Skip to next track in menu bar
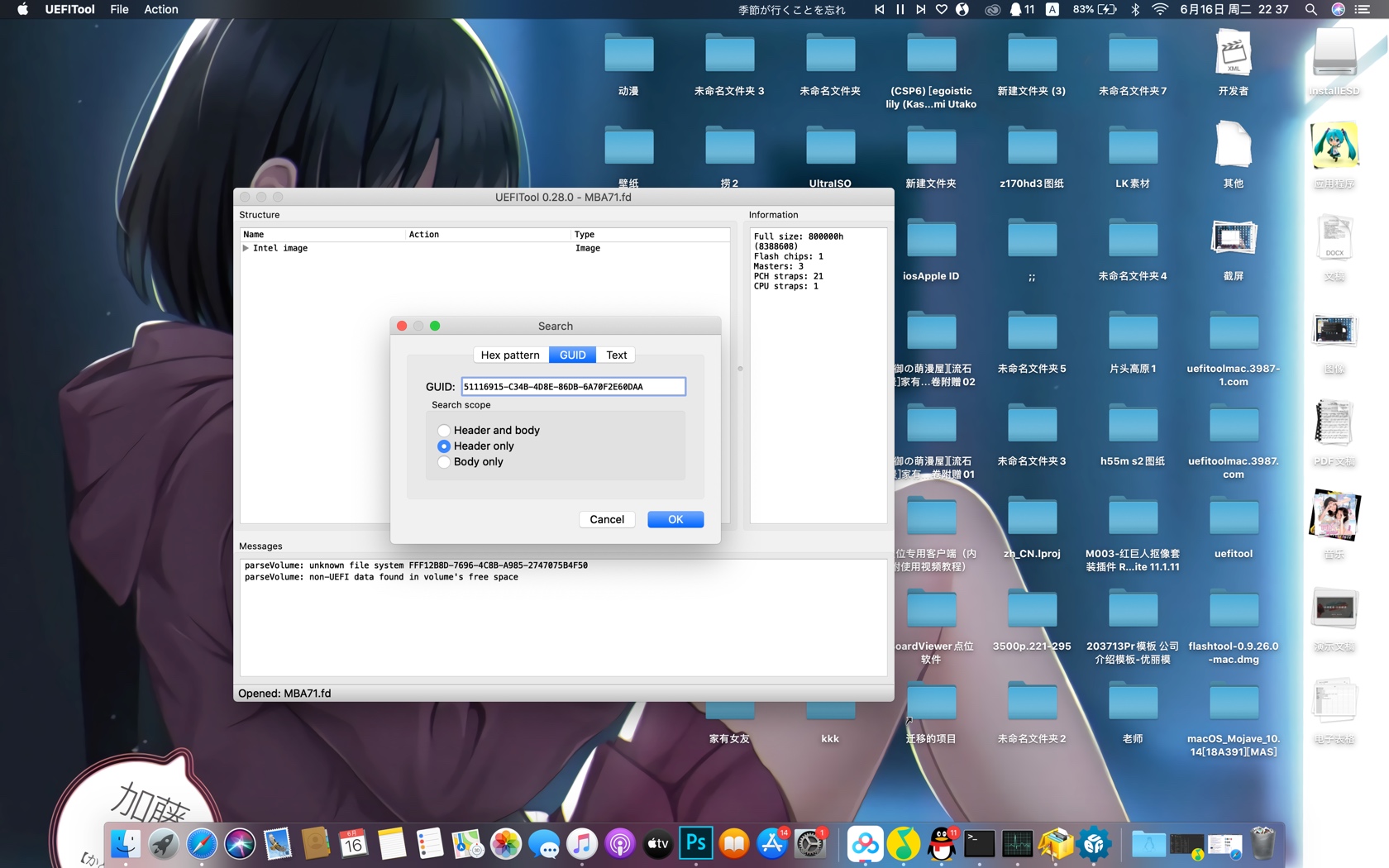Image resolution: width=1389 pixels, height=868 pixels. [920, 9]
